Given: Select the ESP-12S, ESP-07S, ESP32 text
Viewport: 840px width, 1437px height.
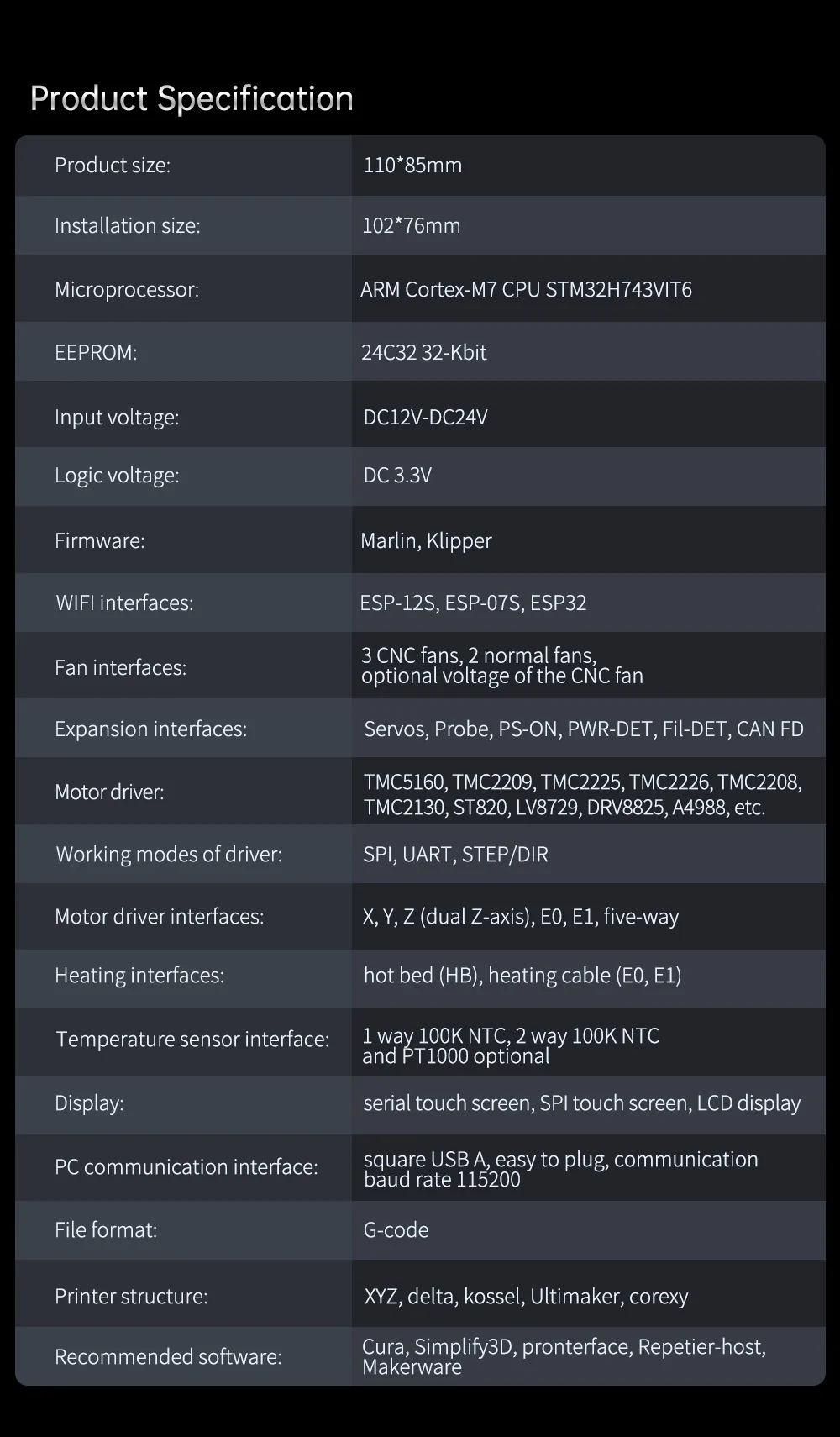Looking at the screenshot, I should 473,603.
